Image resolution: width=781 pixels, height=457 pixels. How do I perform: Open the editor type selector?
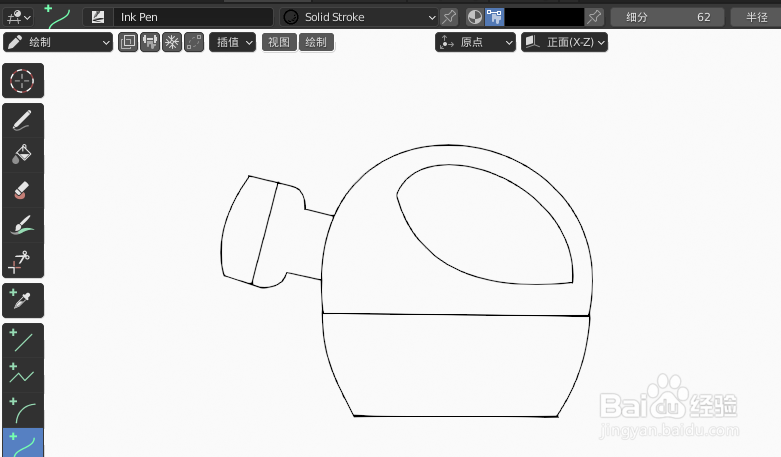[x=18, y=17]
